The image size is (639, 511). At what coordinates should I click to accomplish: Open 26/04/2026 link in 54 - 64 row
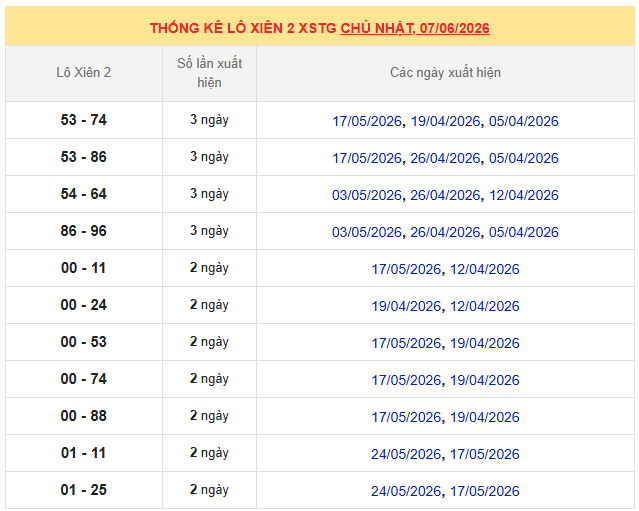[x=445, y=195]
